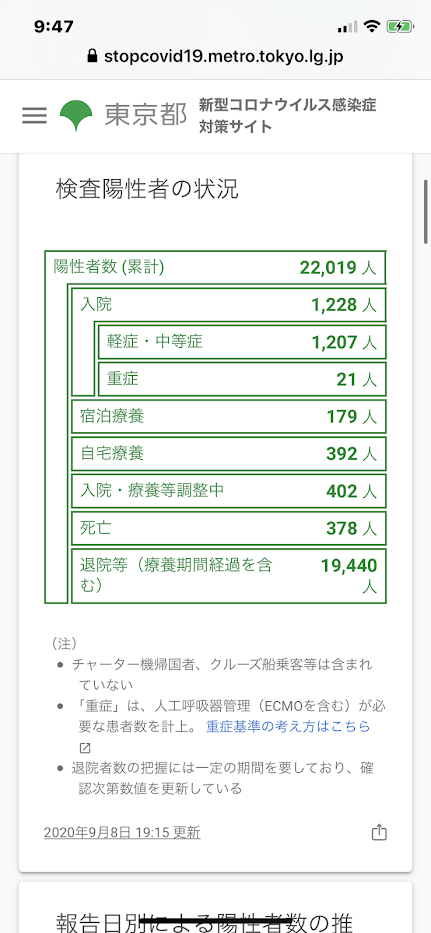This screenshot has width=431, height=933.
Task: Open the hamburger navigation menu
Action: (34, 115)
